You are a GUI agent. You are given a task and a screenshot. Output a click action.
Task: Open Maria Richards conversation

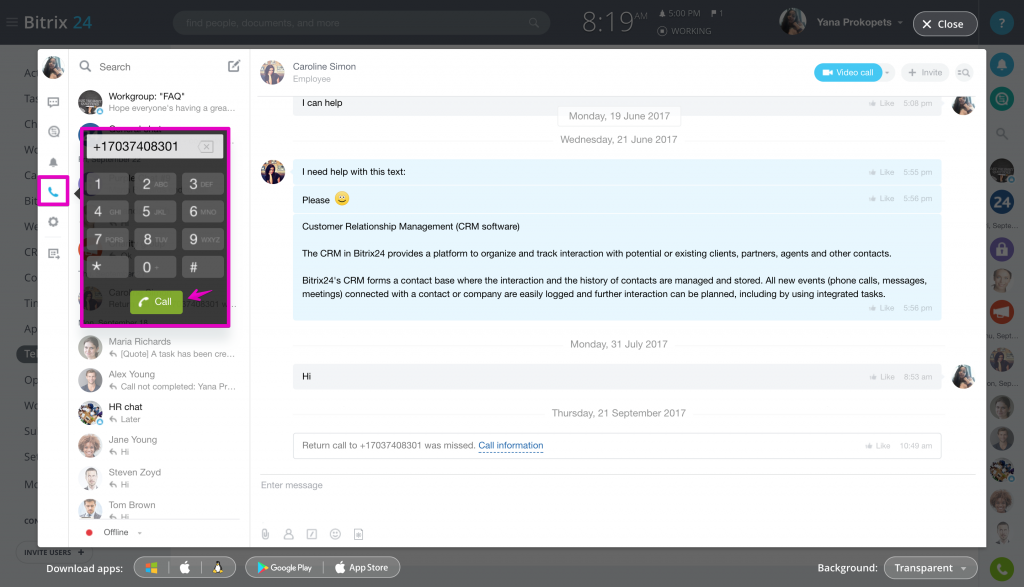pos(157,347)
